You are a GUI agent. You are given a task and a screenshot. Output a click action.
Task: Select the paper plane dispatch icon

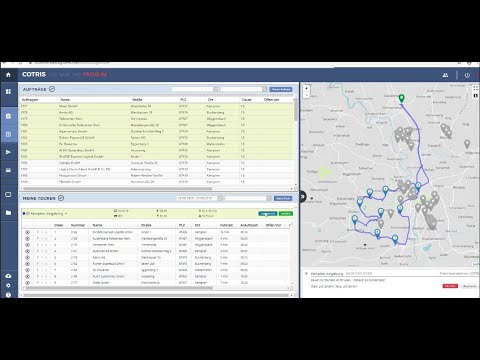pos(8,152)
